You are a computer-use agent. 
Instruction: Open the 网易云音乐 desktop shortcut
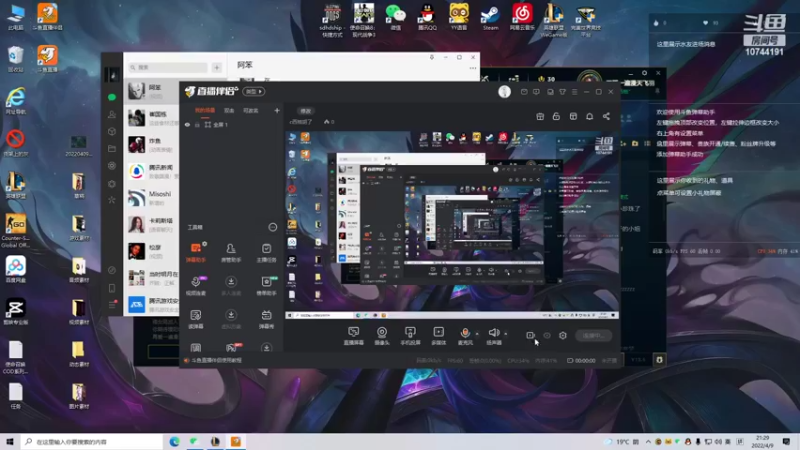point(522,17)
